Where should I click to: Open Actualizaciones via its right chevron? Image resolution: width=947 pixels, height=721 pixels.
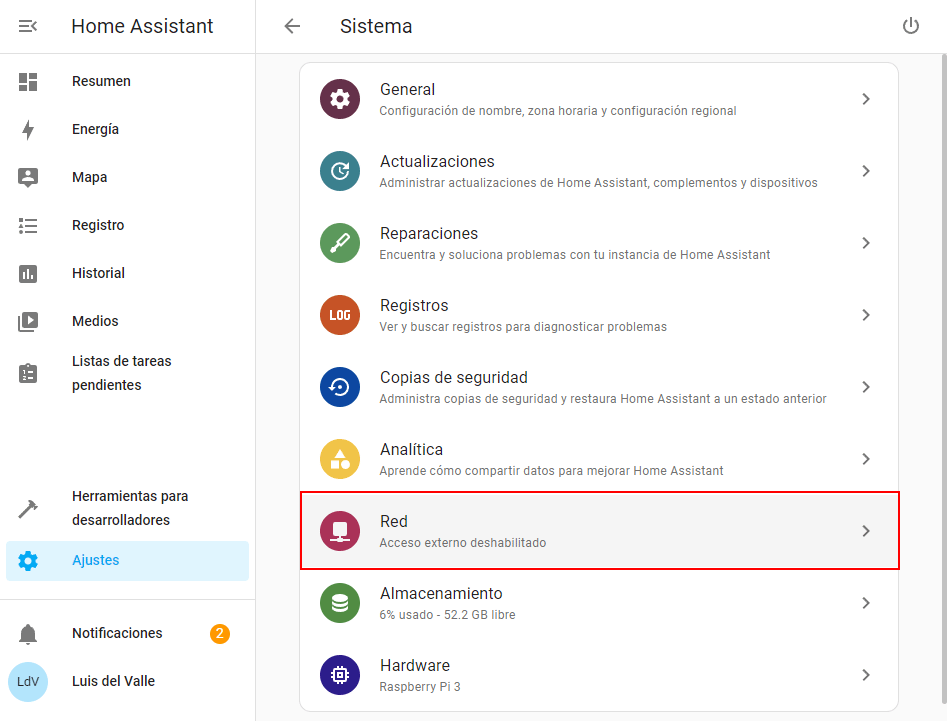866,171
